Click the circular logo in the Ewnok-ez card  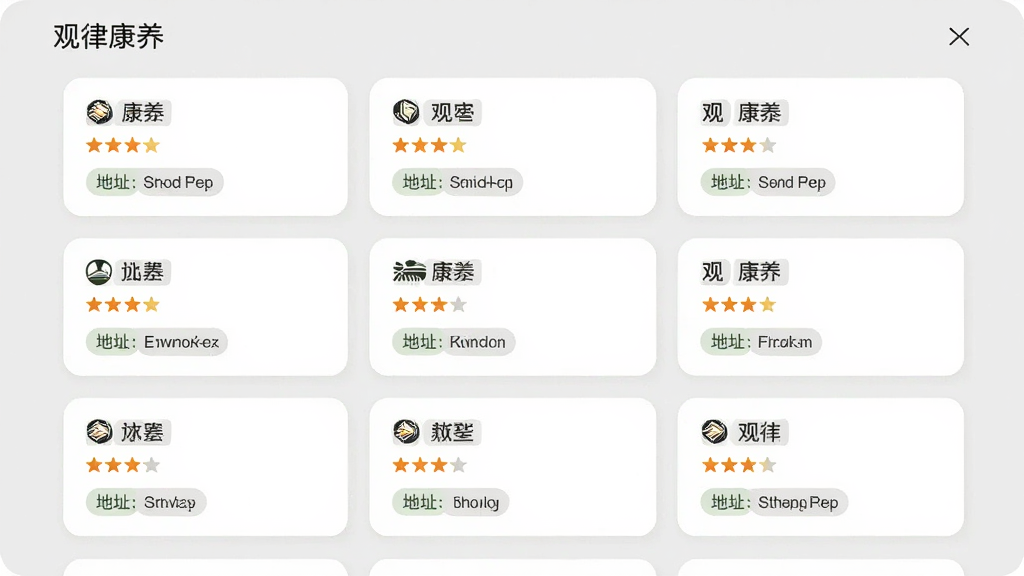[x=99, y=272]
